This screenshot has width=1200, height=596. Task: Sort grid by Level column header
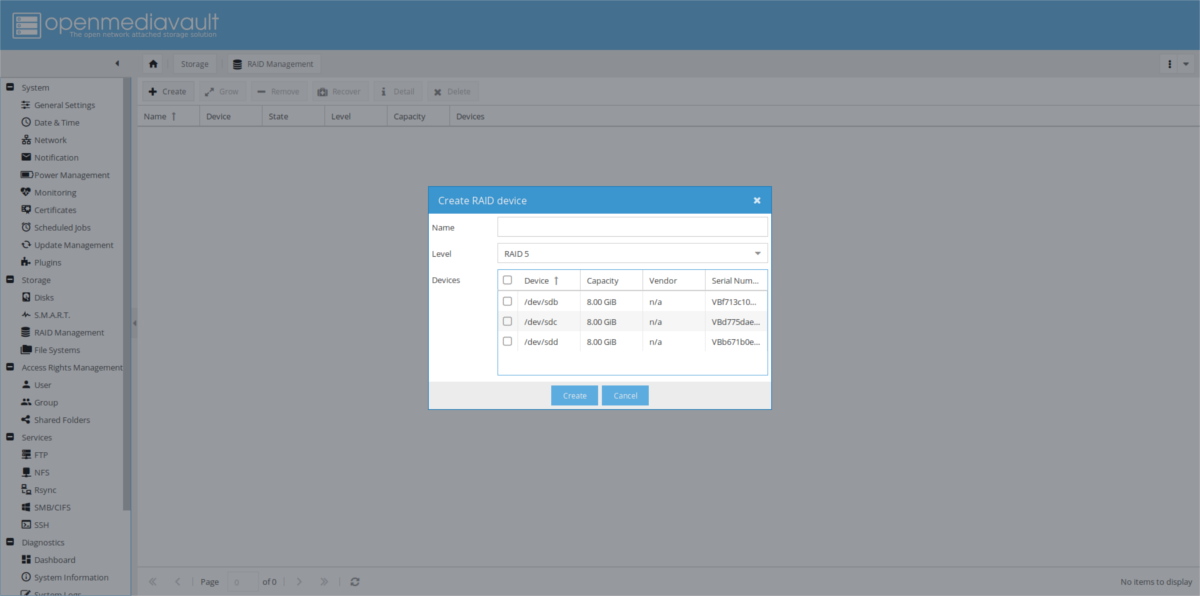355,116
